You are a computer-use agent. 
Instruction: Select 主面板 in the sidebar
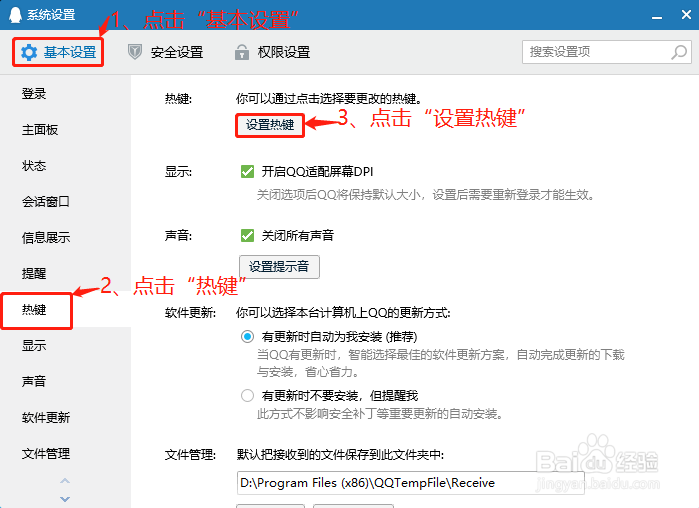(40, 130)
